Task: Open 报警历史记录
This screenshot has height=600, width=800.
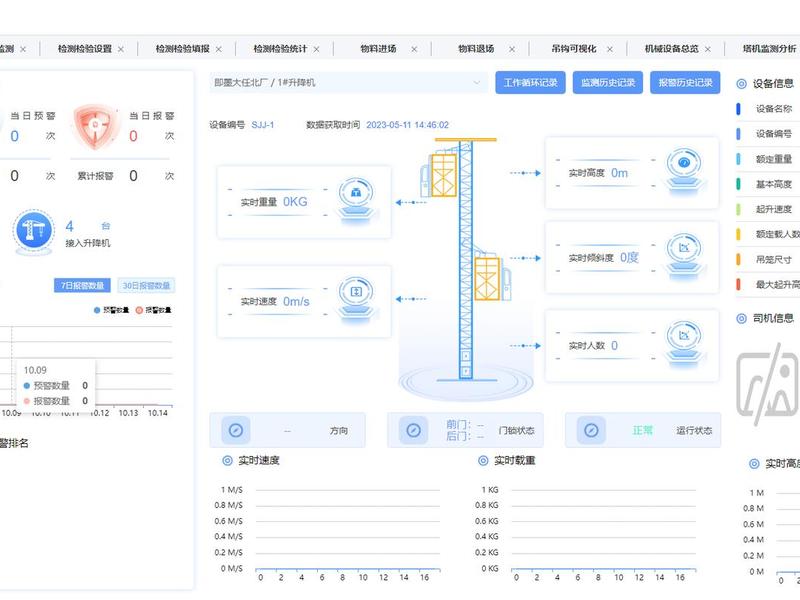Action: coord(685,83)
